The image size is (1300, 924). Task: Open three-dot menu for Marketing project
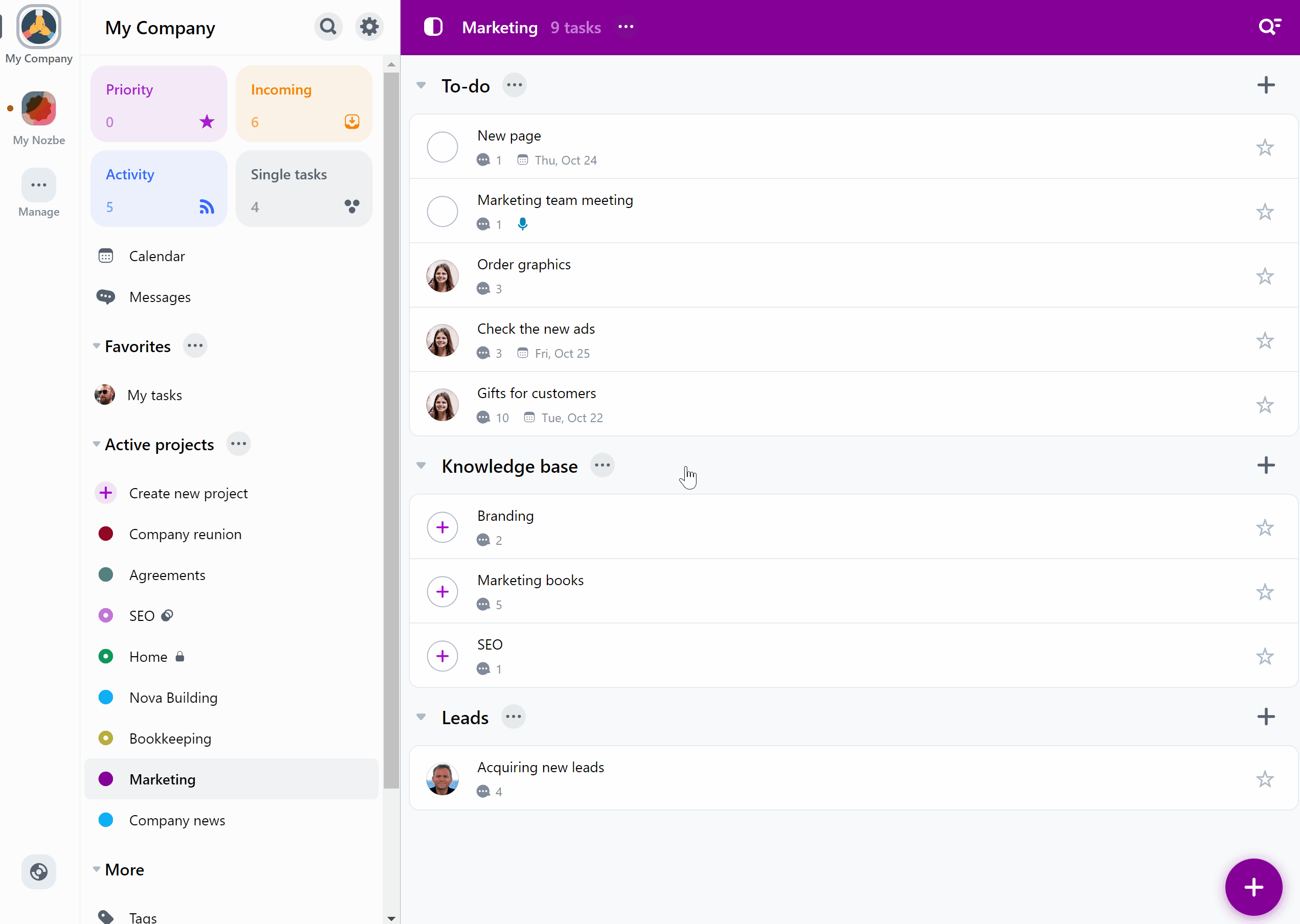tap(626, 27)
